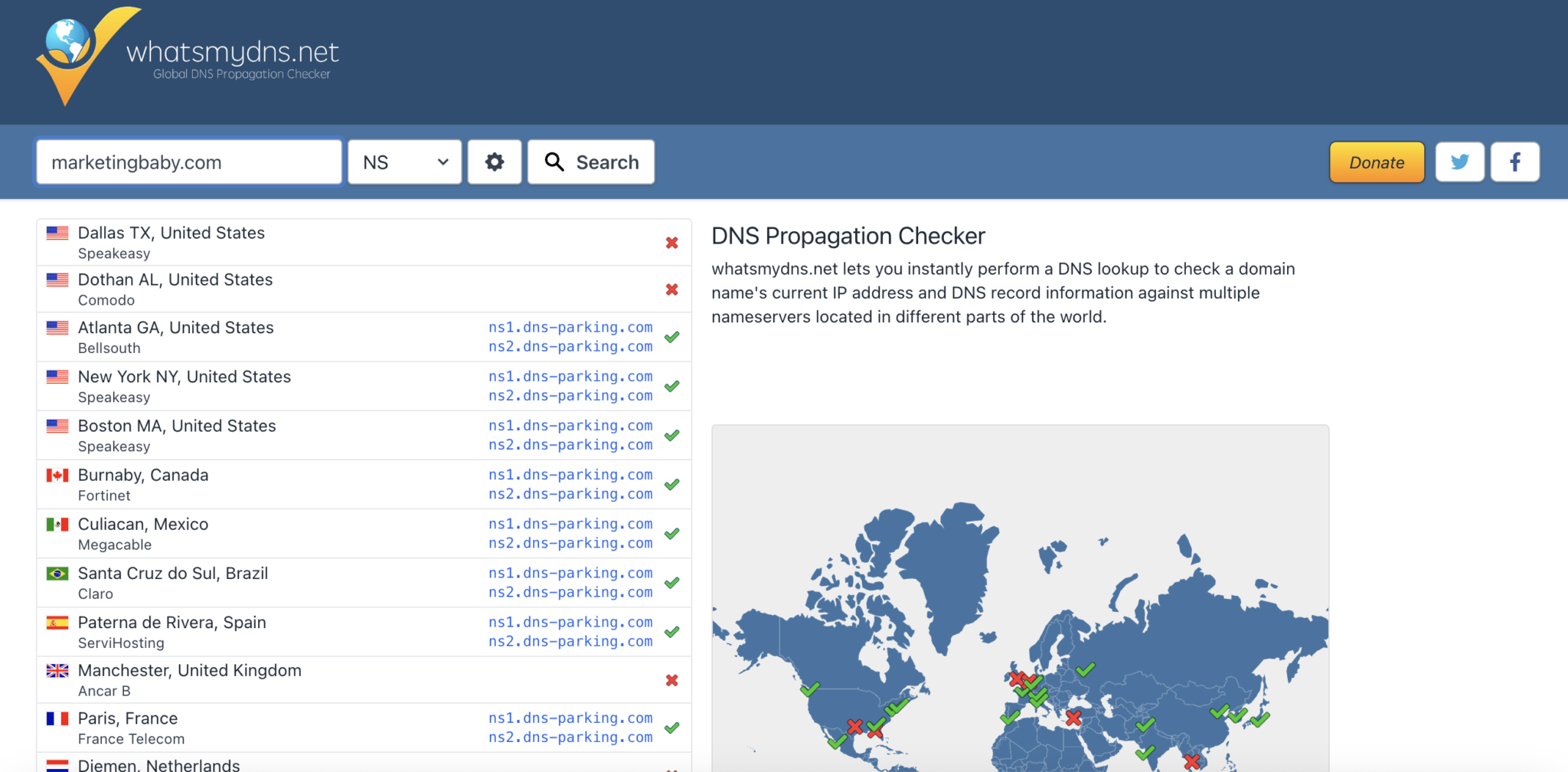Share results on Facebook
Screen dimensions: 1568x772
pos(1515,162)
